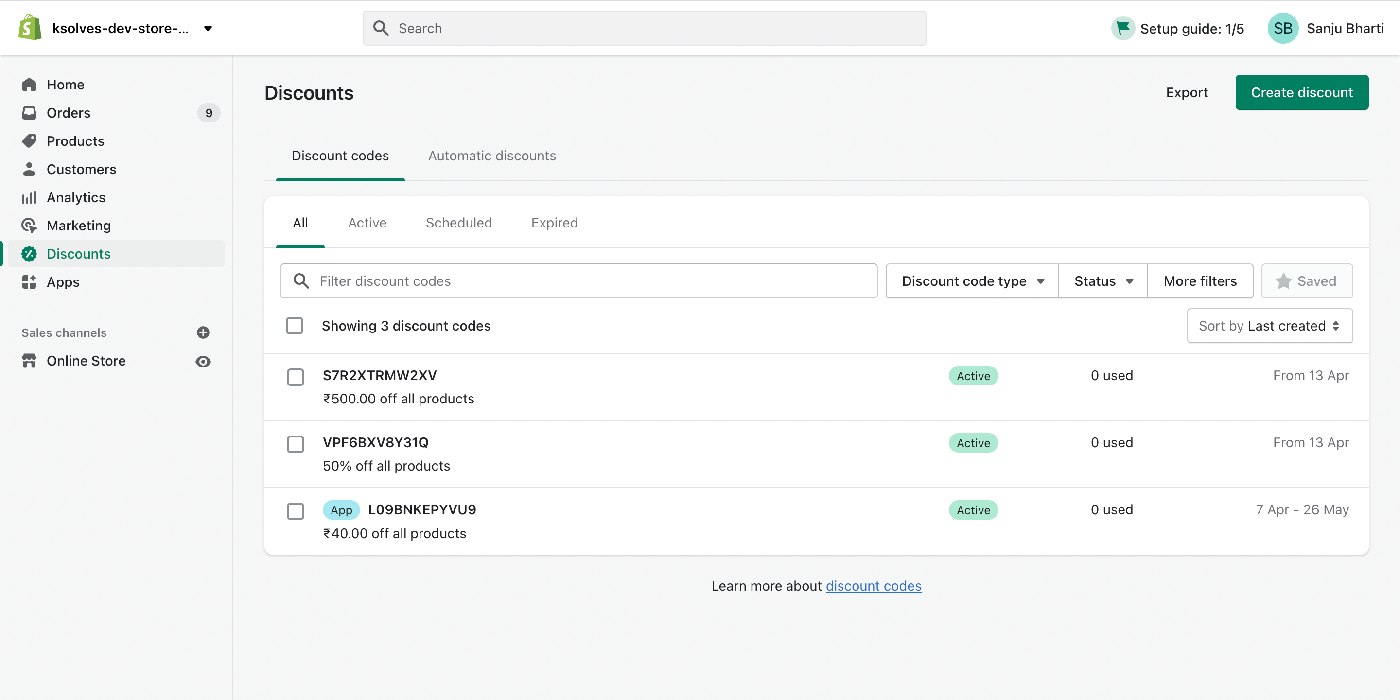Click the Analytics bar chart icon
Screen dimensions: 1400x700
click(x=29, y=197)
